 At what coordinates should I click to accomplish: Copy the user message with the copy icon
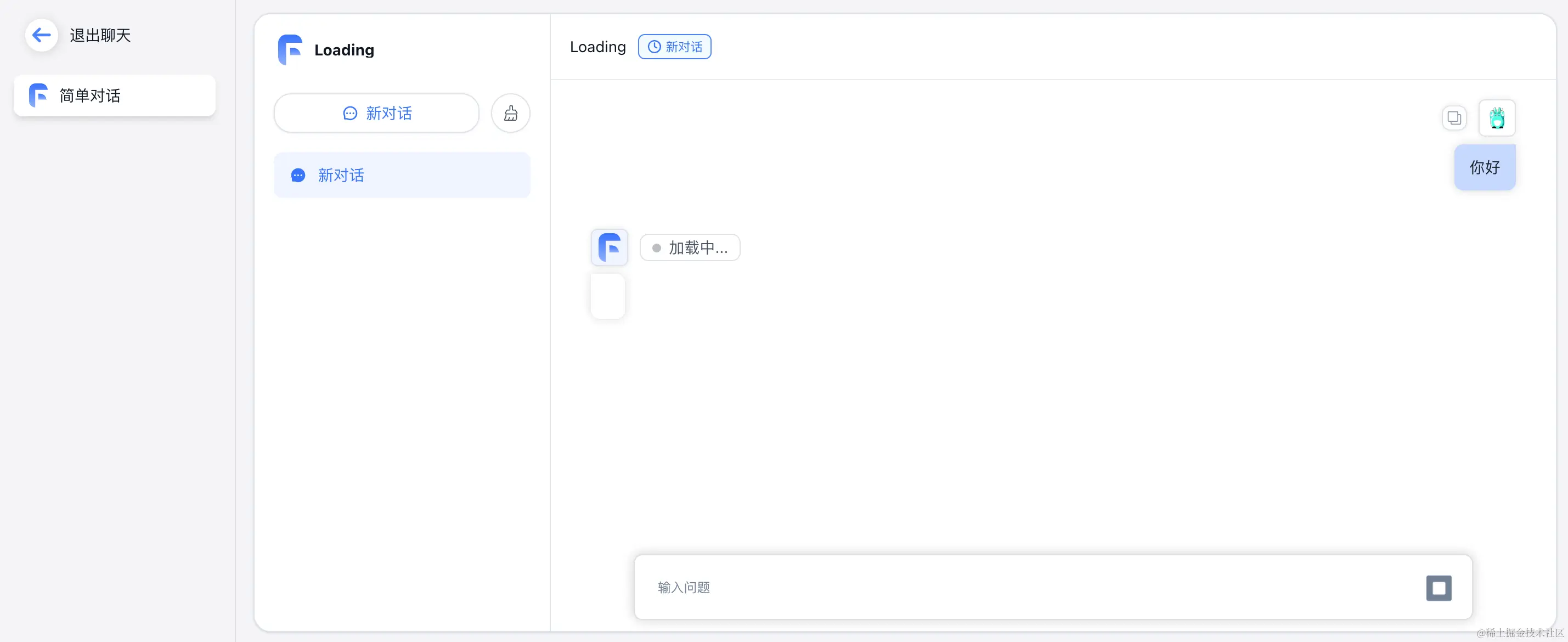click(1453, 117)
